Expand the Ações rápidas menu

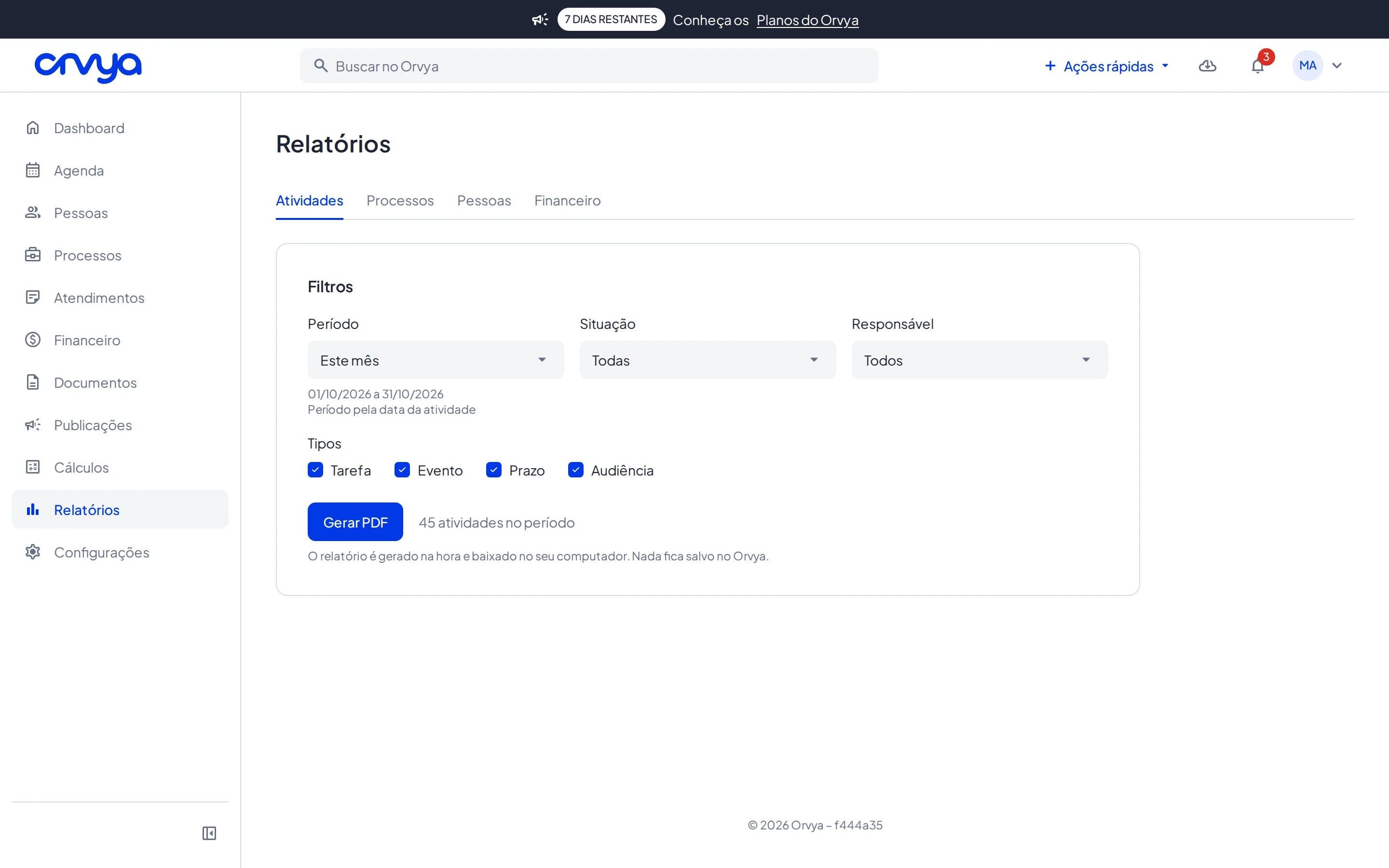[x=1106, y=66]
